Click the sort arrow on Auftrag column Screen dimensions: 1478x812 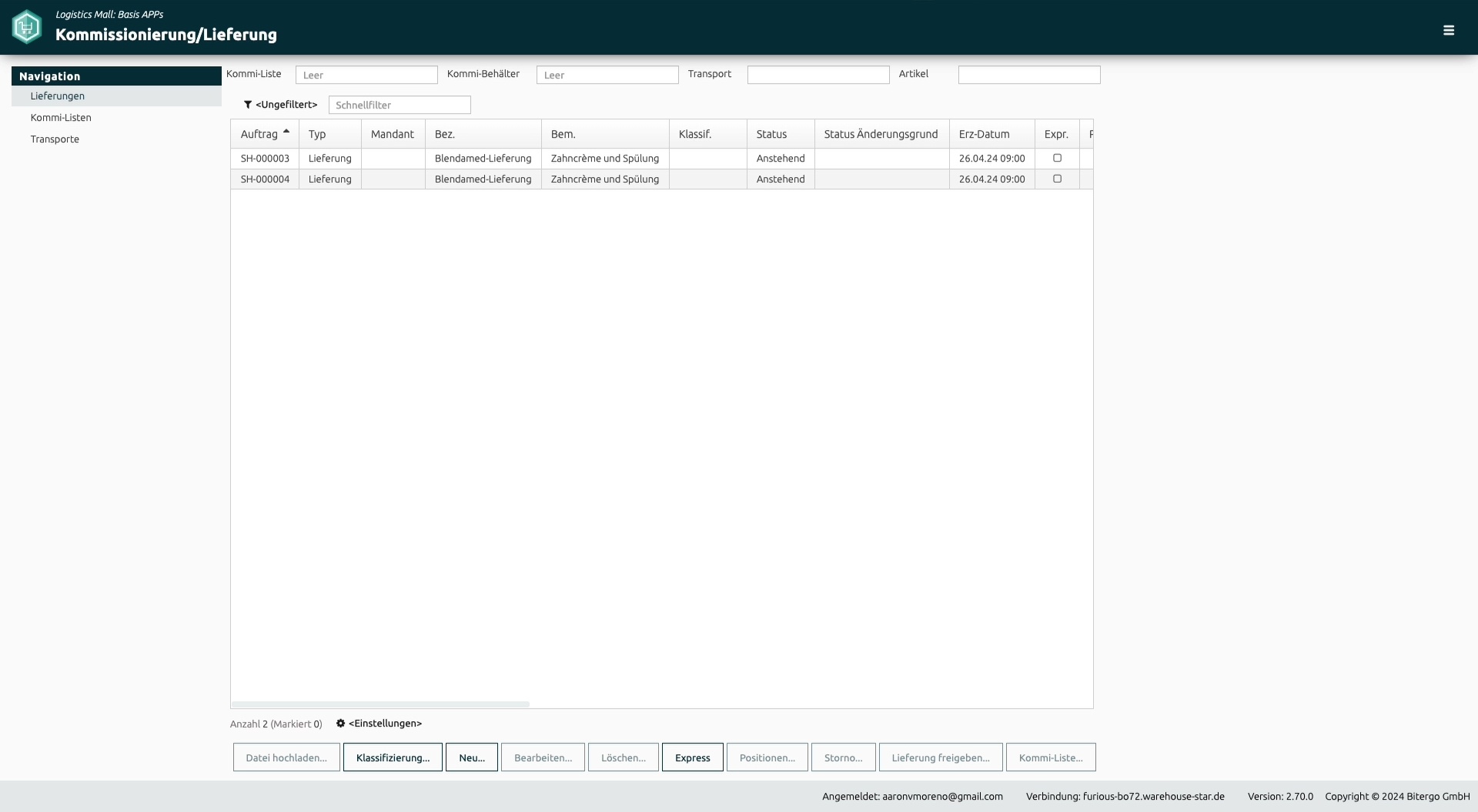pyautogui.click(x=286, y=132)
